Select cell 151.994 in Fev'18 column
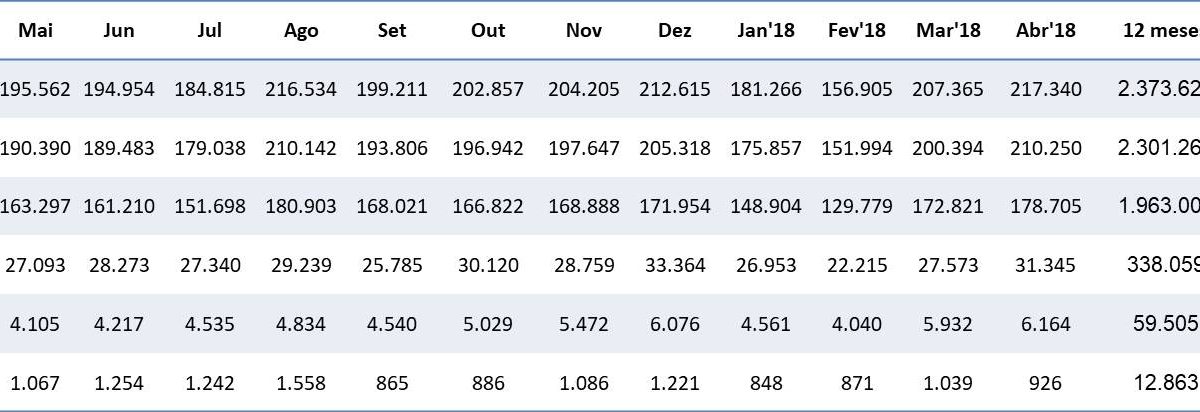The height and width of the screenshot is (412, 1200). pos(857,148)
